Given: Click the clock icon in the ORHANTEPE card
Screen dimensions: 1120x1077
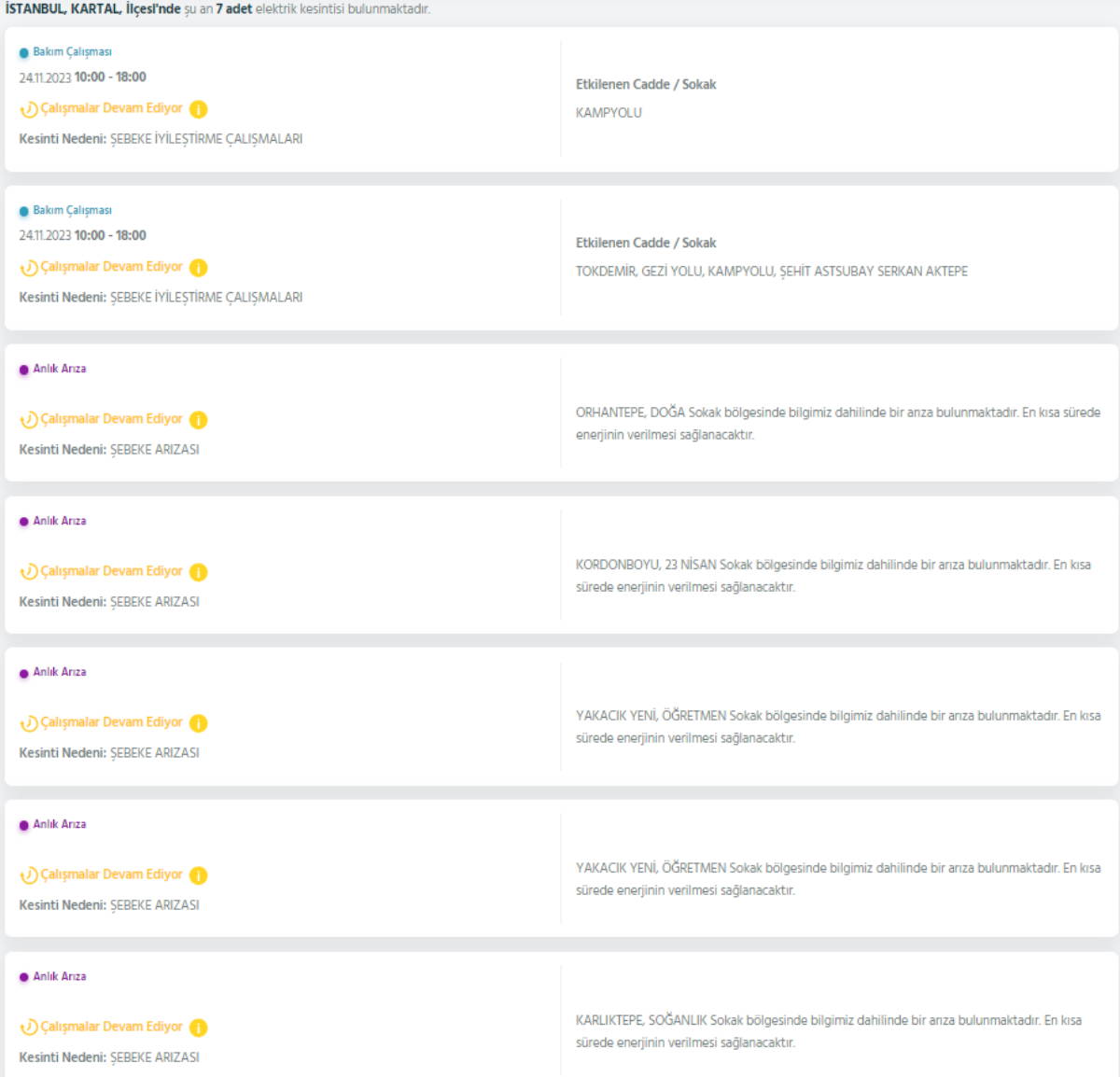Looking at the screenshot, I should 29,420.
